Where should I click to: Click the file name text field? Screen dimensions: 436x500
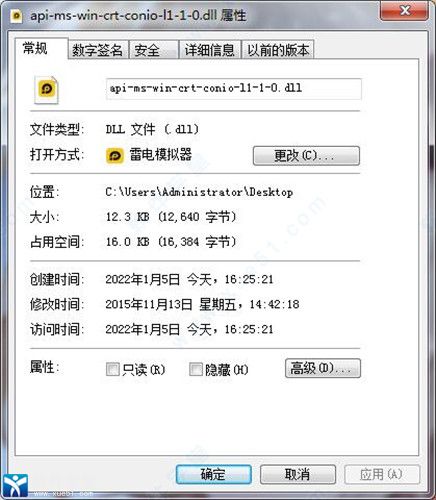pos(234,89)
